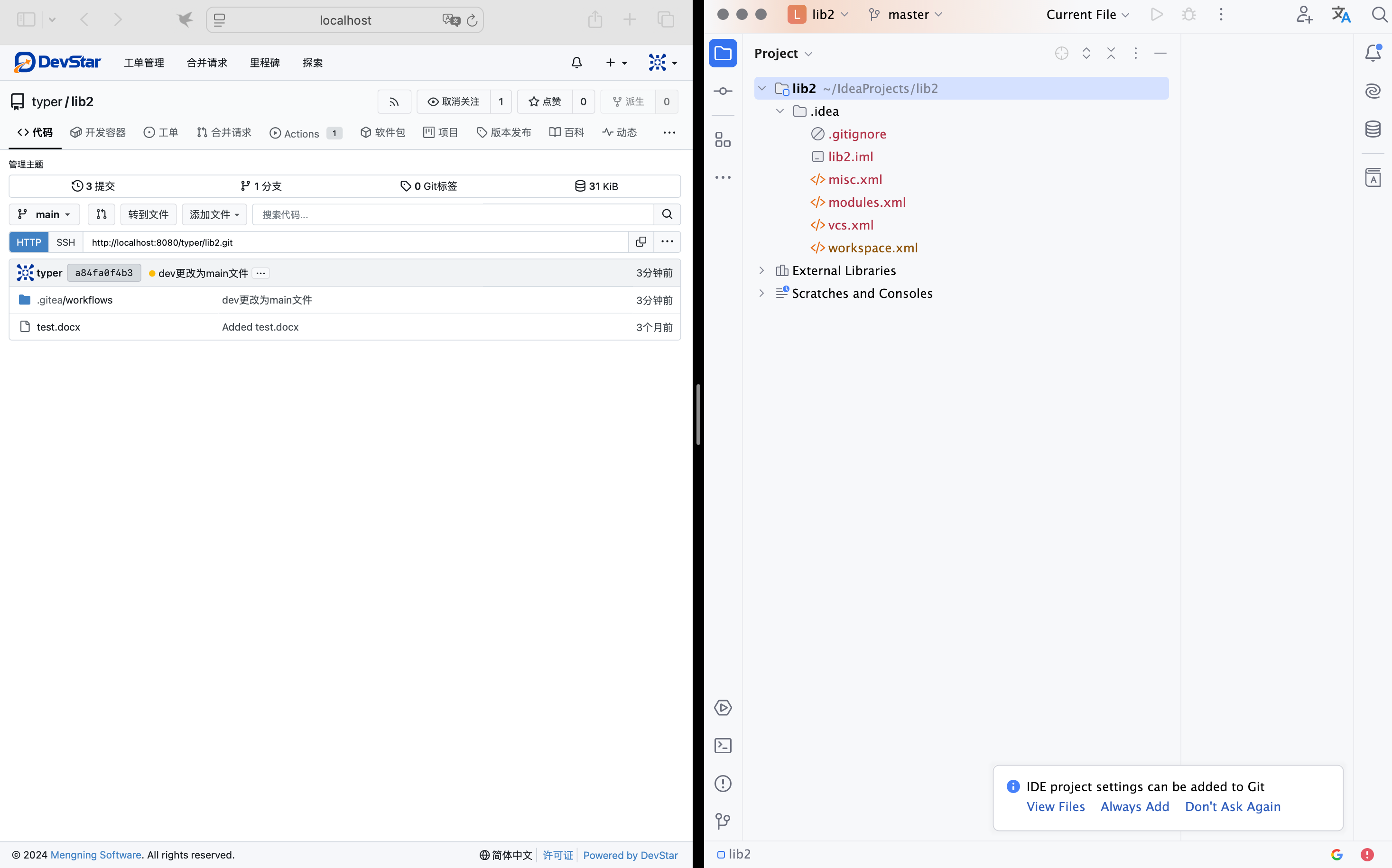Screen dimensions: 1392x868
Task: Star the repository via the star button
Action: (x=544, y=102)
